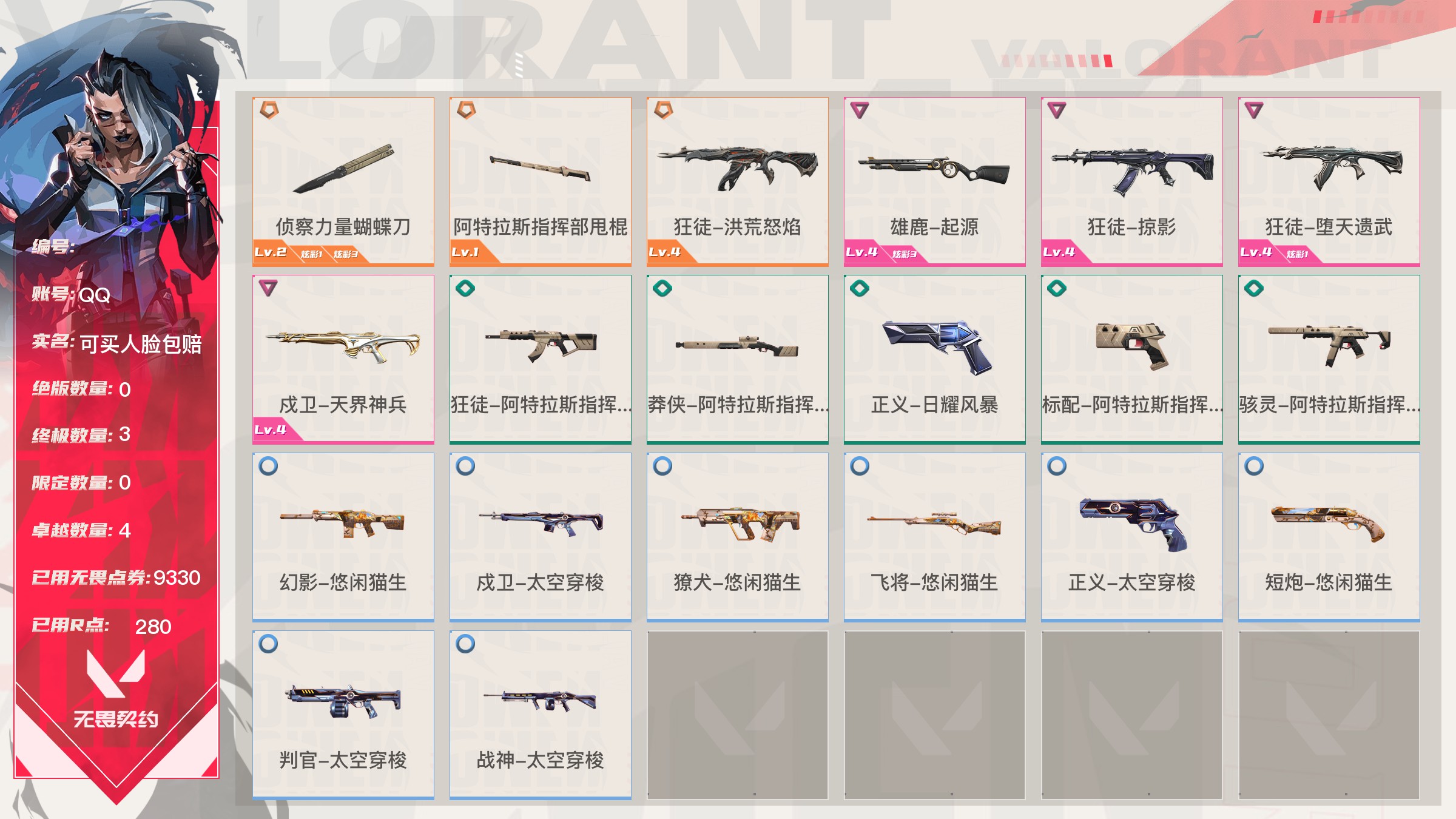Click the Valorant logo above 无畏契约
Screen dimensions: 1456x819
tap(116, 673)
